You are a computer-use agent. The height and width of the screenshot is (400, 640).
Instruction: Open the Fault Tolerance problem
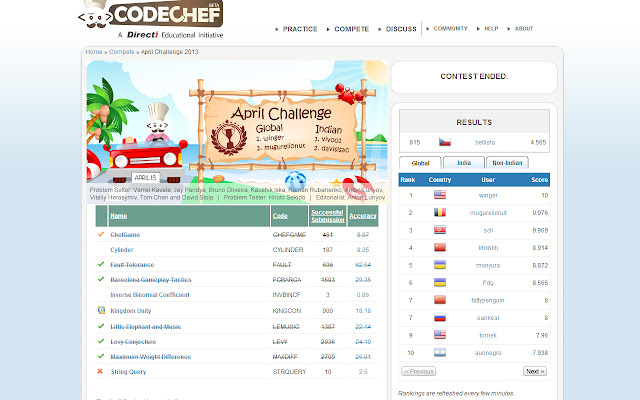point(132,265)
